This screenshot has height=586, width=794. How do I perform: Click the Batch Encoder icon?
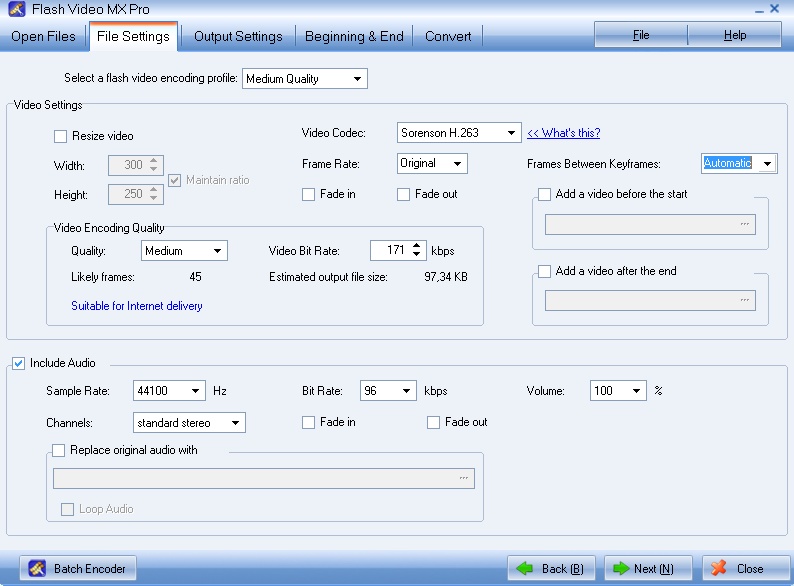[x=37, y=568]
